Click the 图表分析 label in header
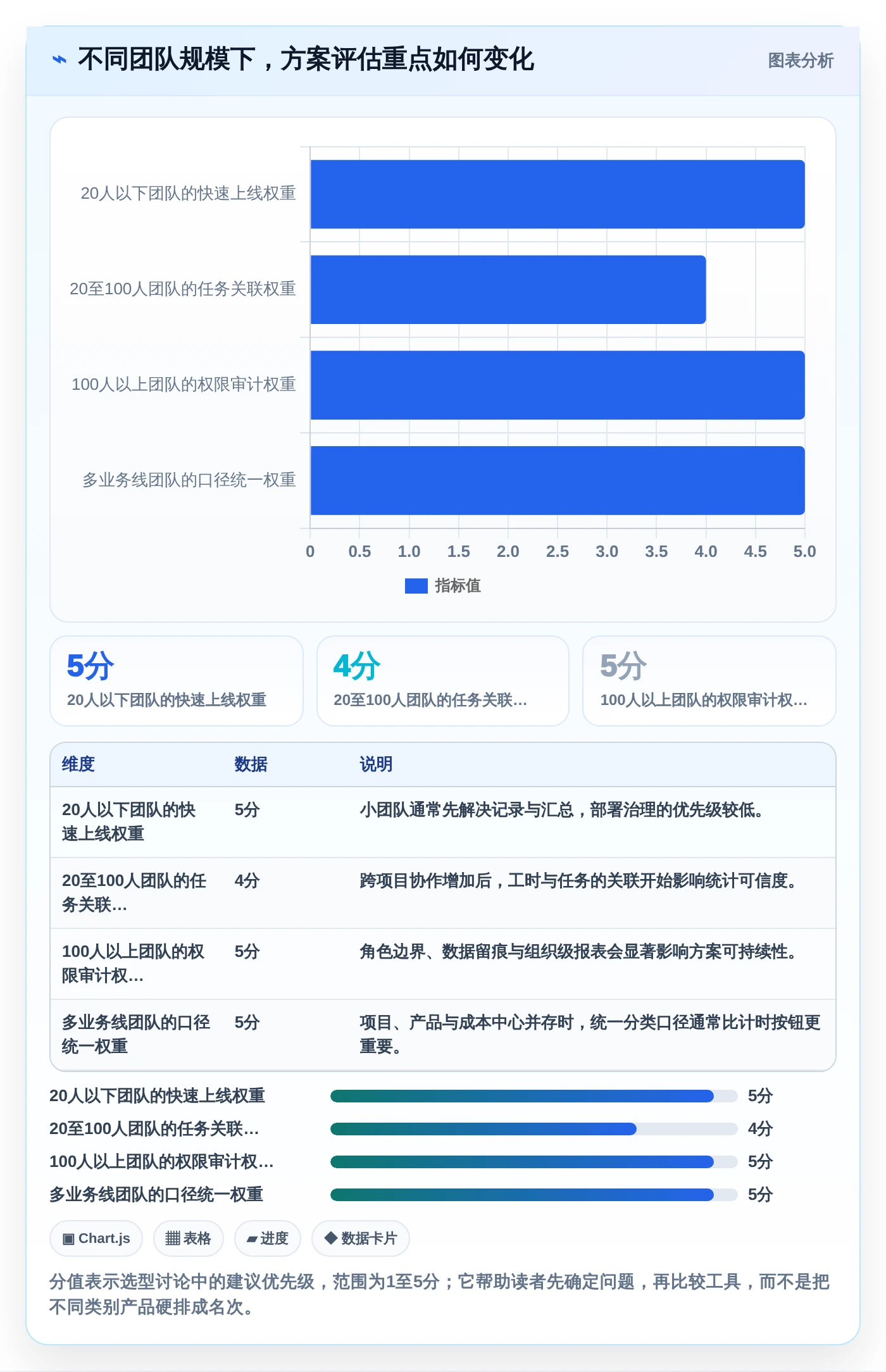Screen dimensions: 886x1372 point(801,60)
